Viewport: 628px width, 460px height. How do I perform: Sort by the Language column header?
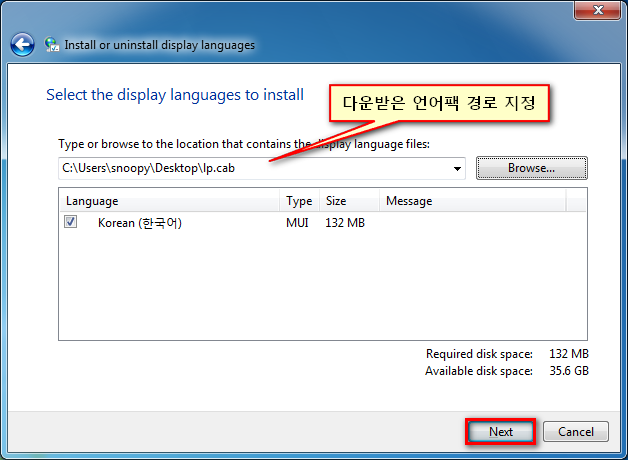coord(170,201)
